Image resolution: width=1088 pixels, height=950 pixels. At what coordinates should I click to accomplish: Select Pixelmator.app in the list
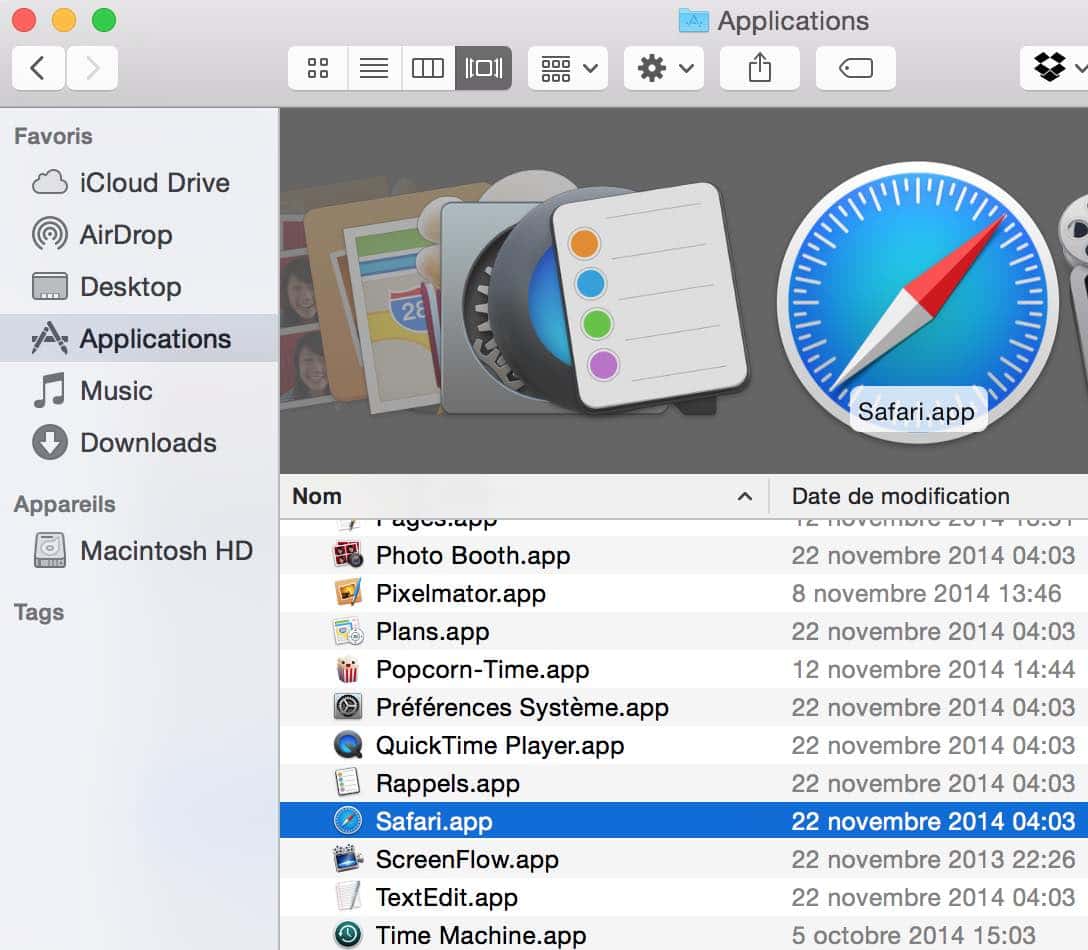683,594
